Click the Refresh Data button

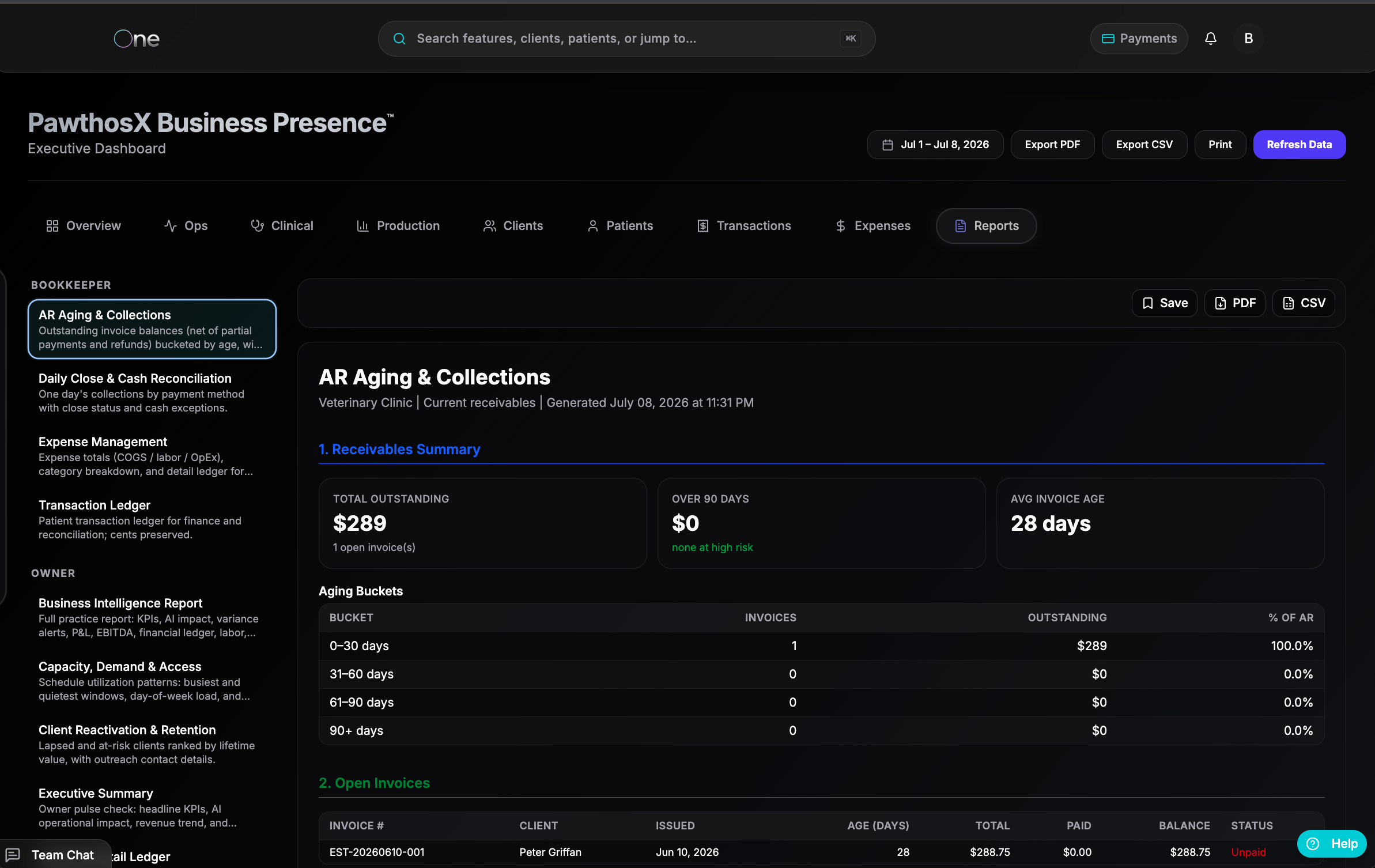pos(1299,145)
